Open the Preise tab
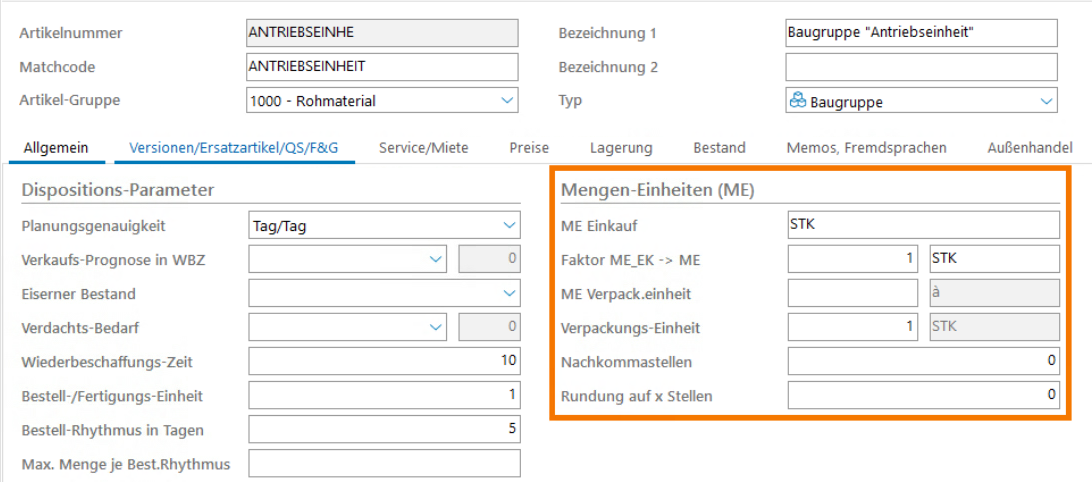 529,148
